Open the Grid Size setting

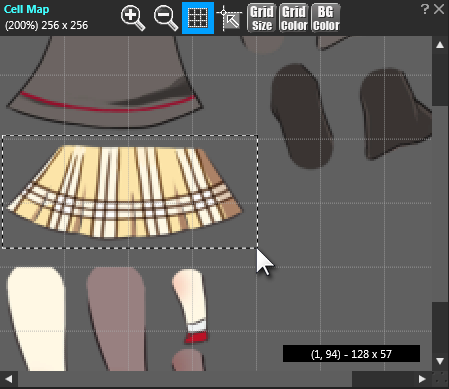[x=262, y=18]
